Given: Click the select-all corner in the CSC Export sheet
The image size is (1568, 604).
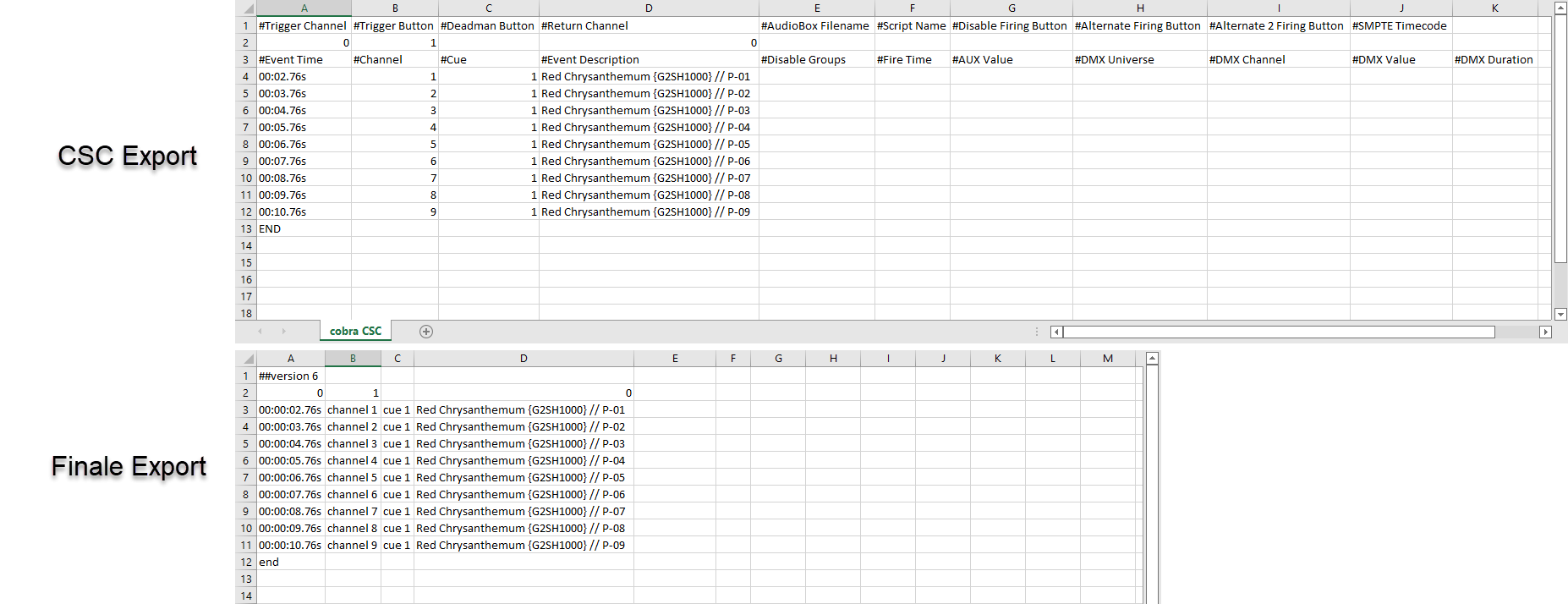Looking at the screenshot, I should tap(246, 8).
